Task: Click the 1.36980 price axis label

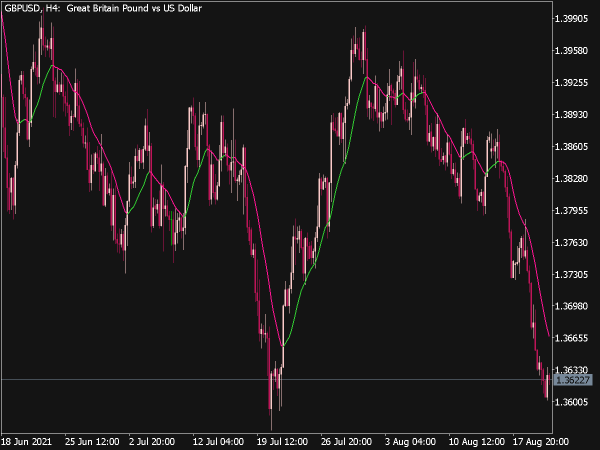Action: click(571, 306)
